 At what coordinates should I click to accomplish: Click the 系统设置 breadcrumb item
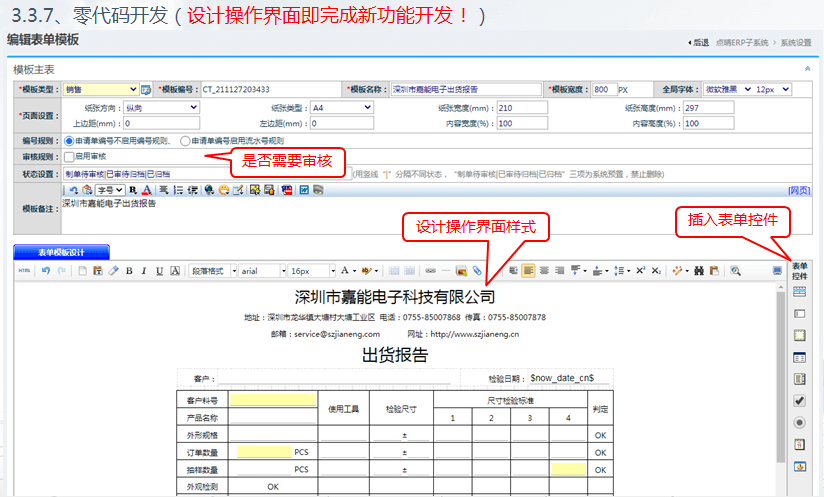[795, 43]
